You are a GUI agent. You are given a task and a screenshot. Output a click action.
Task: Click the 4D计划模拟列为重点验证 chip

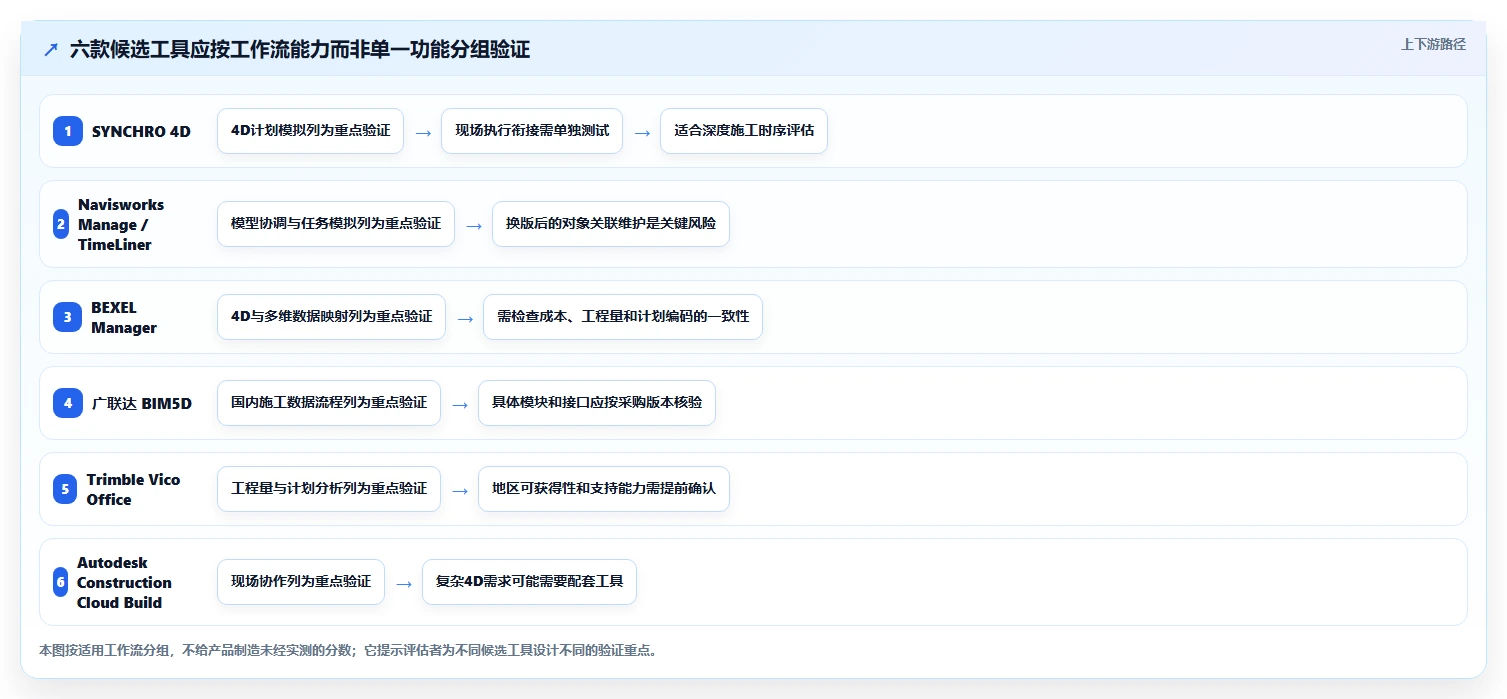pos(310,131)
